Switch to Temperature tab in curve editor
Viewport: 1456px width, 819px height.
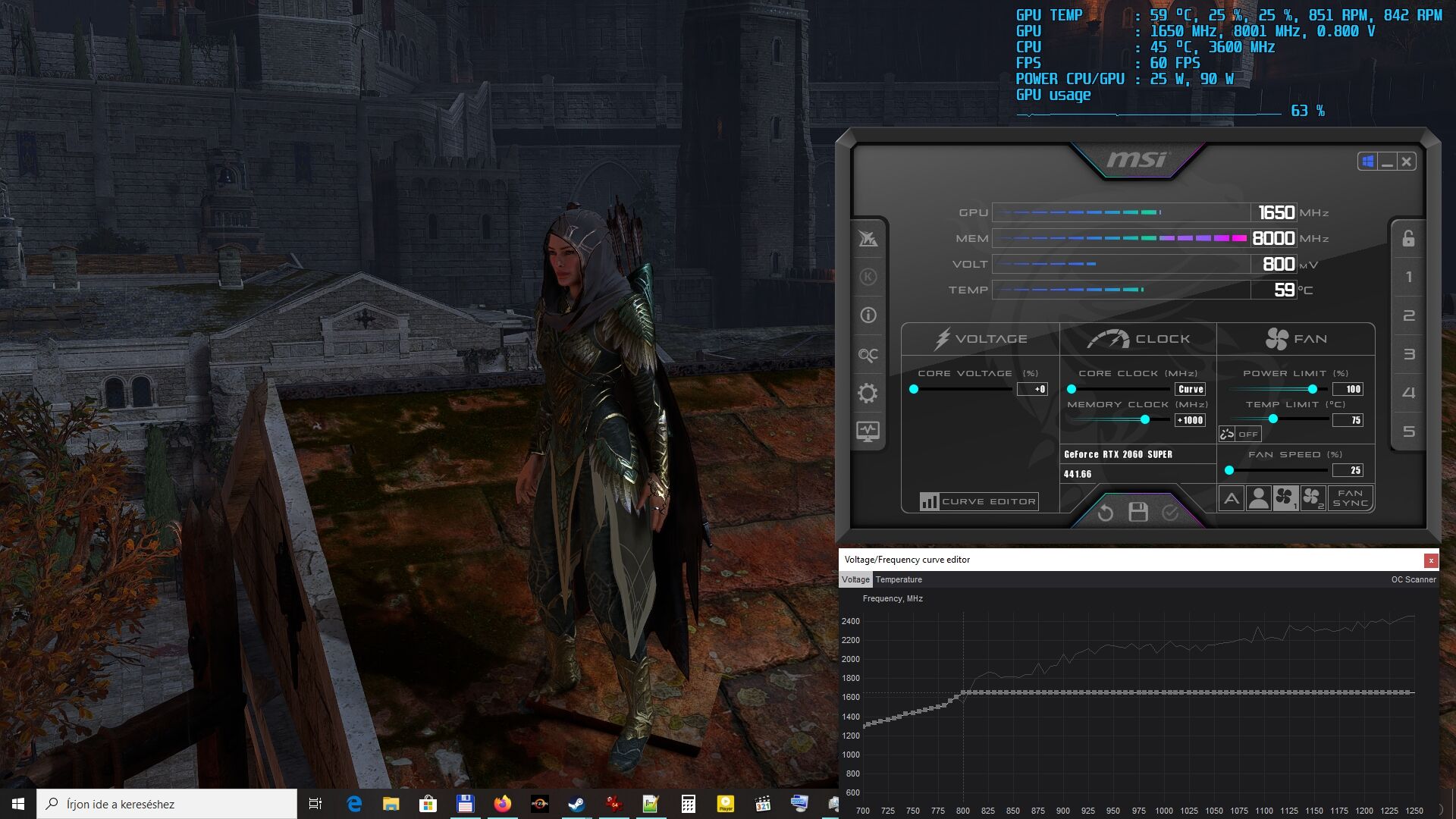point(899,579)
